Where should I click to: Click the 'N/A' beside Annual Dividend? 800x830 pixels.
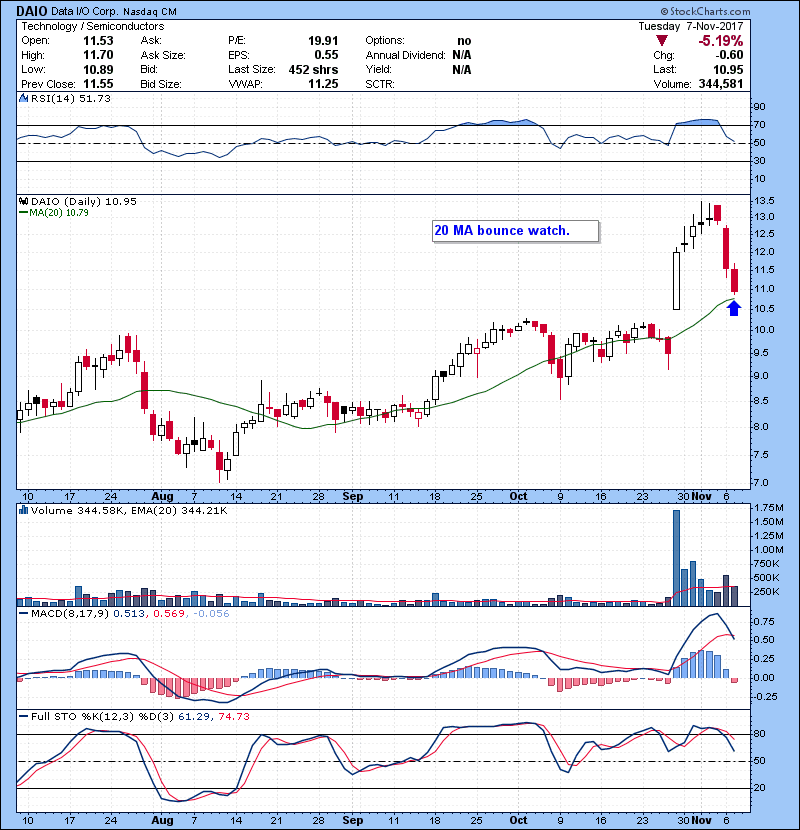(462, 55)
